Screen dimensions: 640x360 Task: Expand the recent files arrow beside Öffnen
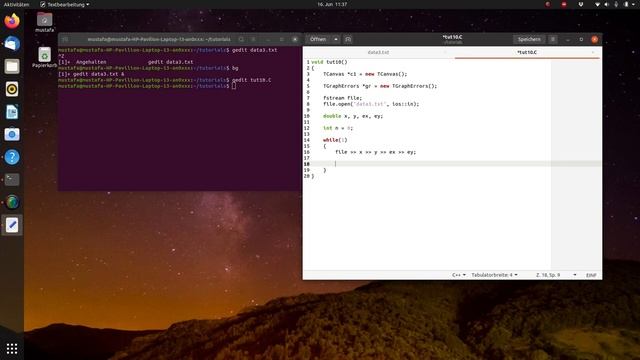point(336,39)
